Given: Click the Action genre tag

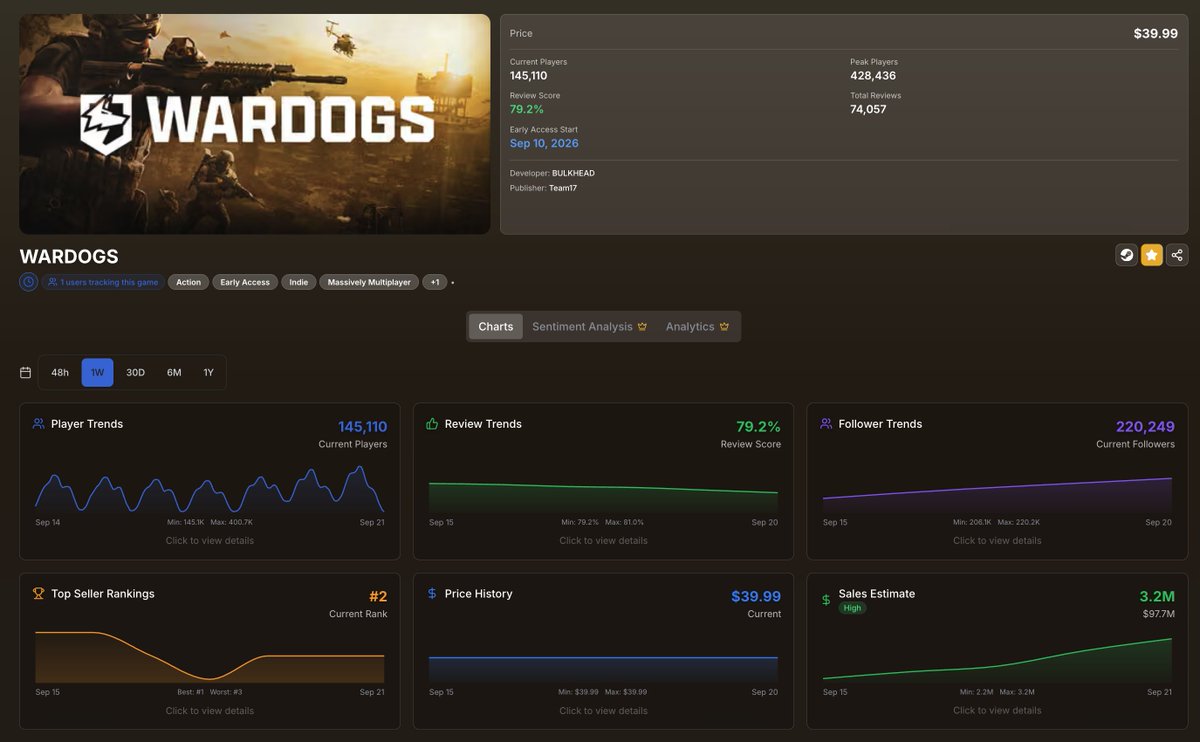Looking at the screenshot, I should (189, 282).
